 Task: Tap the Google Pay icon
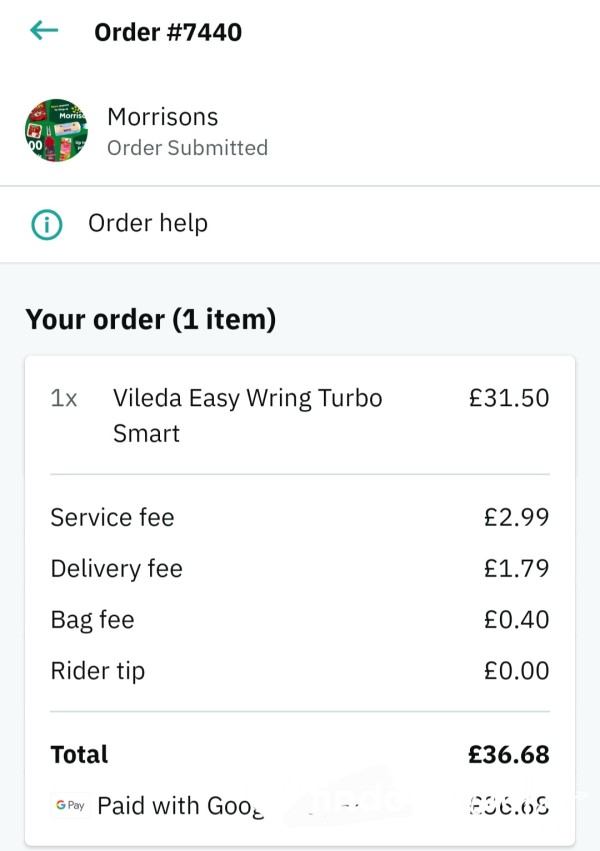coord(70,805)
